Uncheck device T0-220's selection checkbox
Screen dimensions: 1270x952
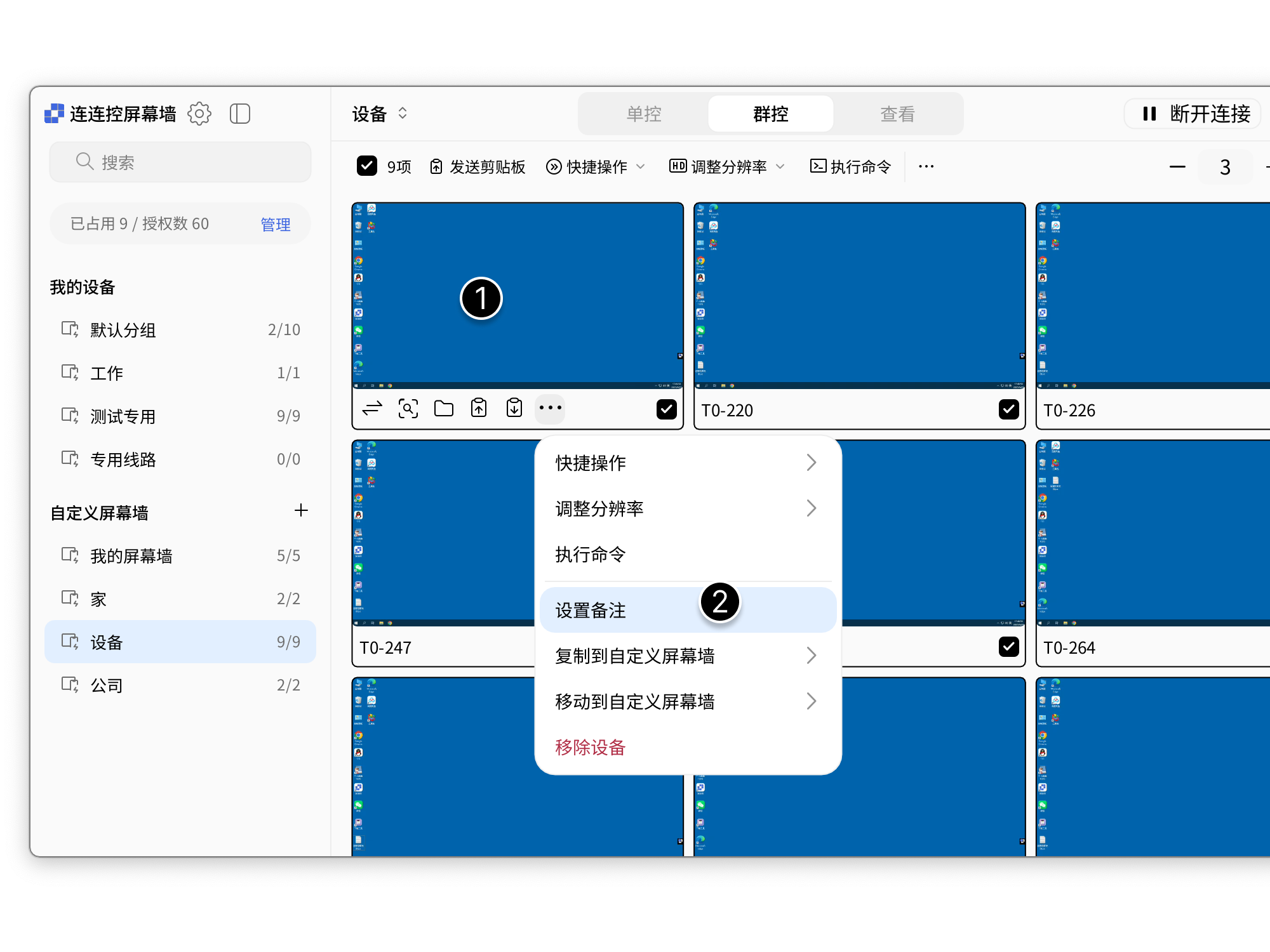(1008, 409)
